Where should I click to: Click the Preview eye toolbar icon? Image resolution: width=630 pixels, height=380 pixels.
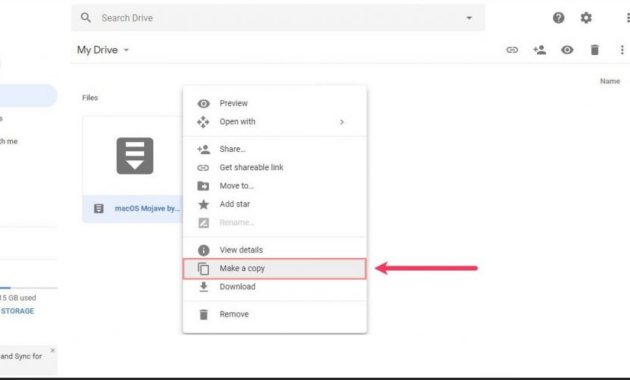[567, 50]
